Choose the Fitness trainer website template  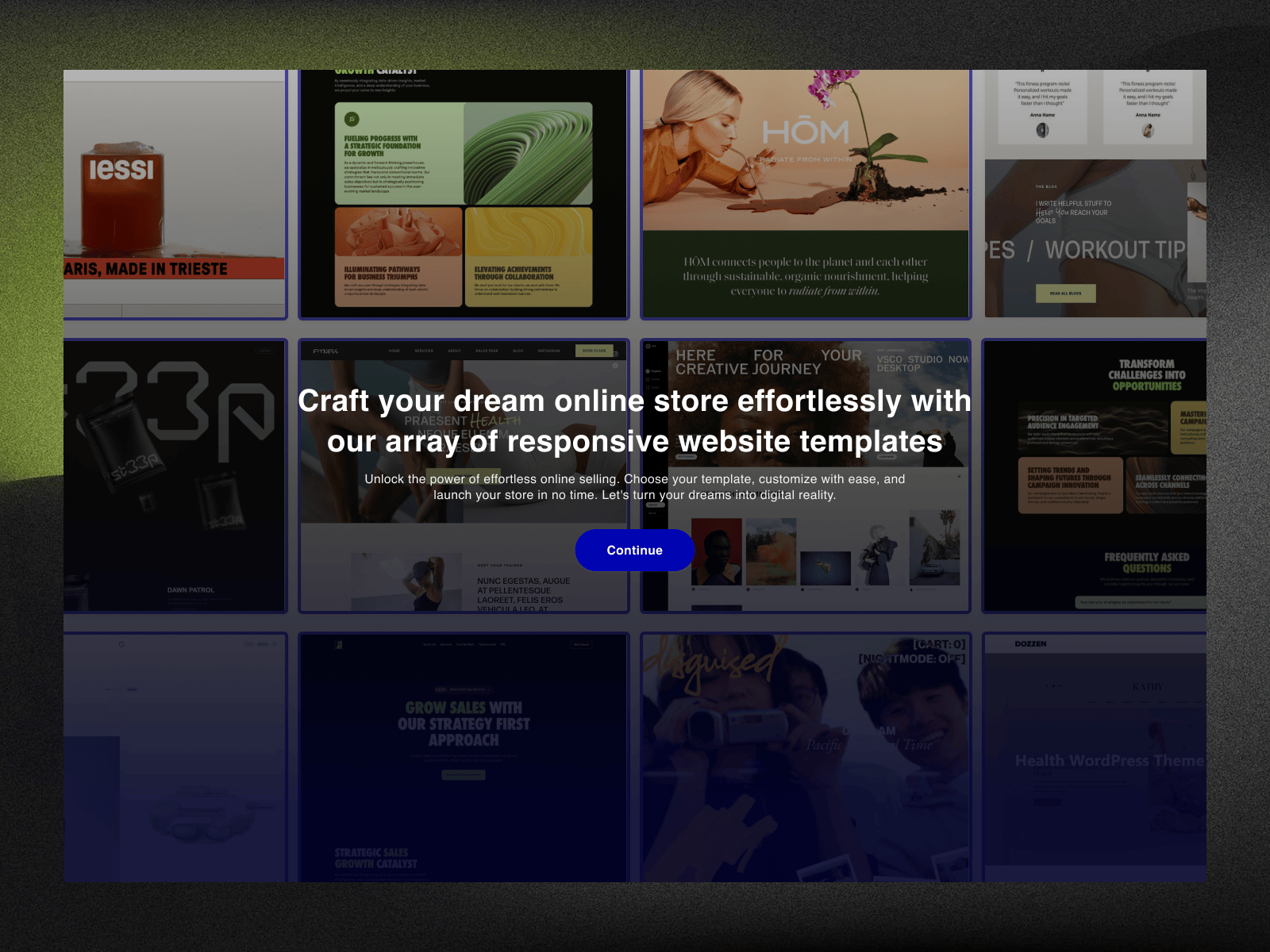[x=464, y=476]
